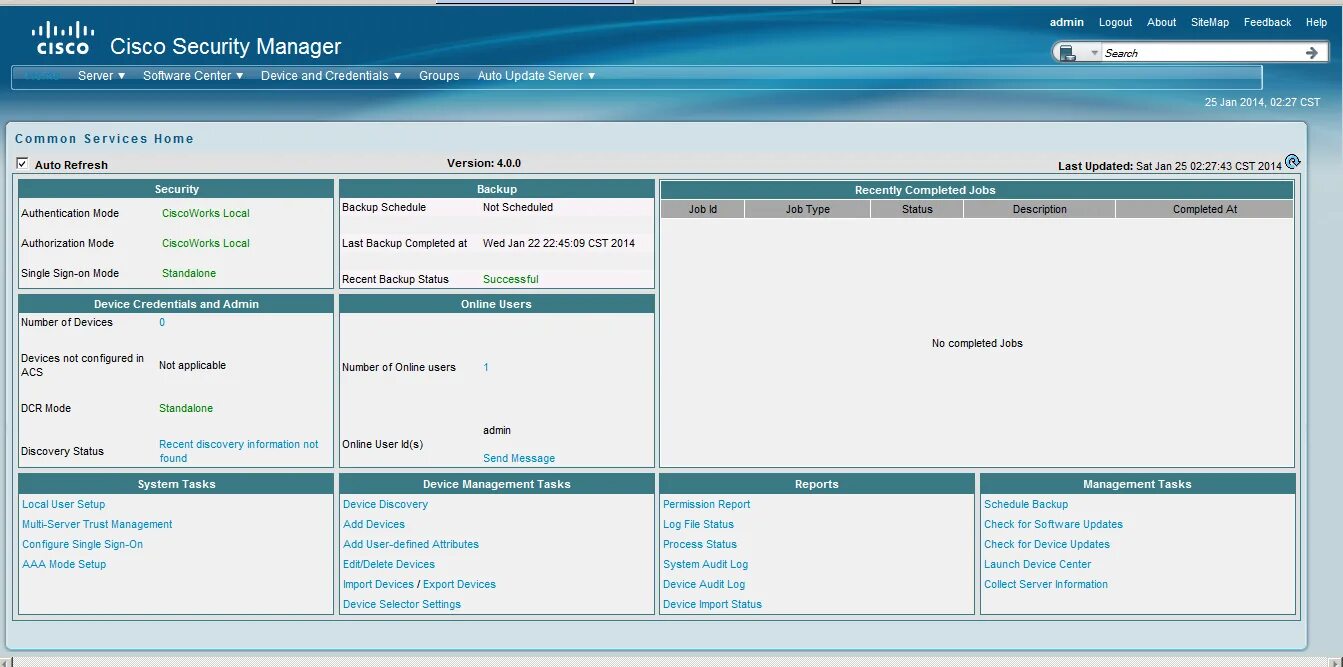The height and width of the screenshot is (667, 1343).
Task: Open Device Discovery task
Action: point(385,504)
